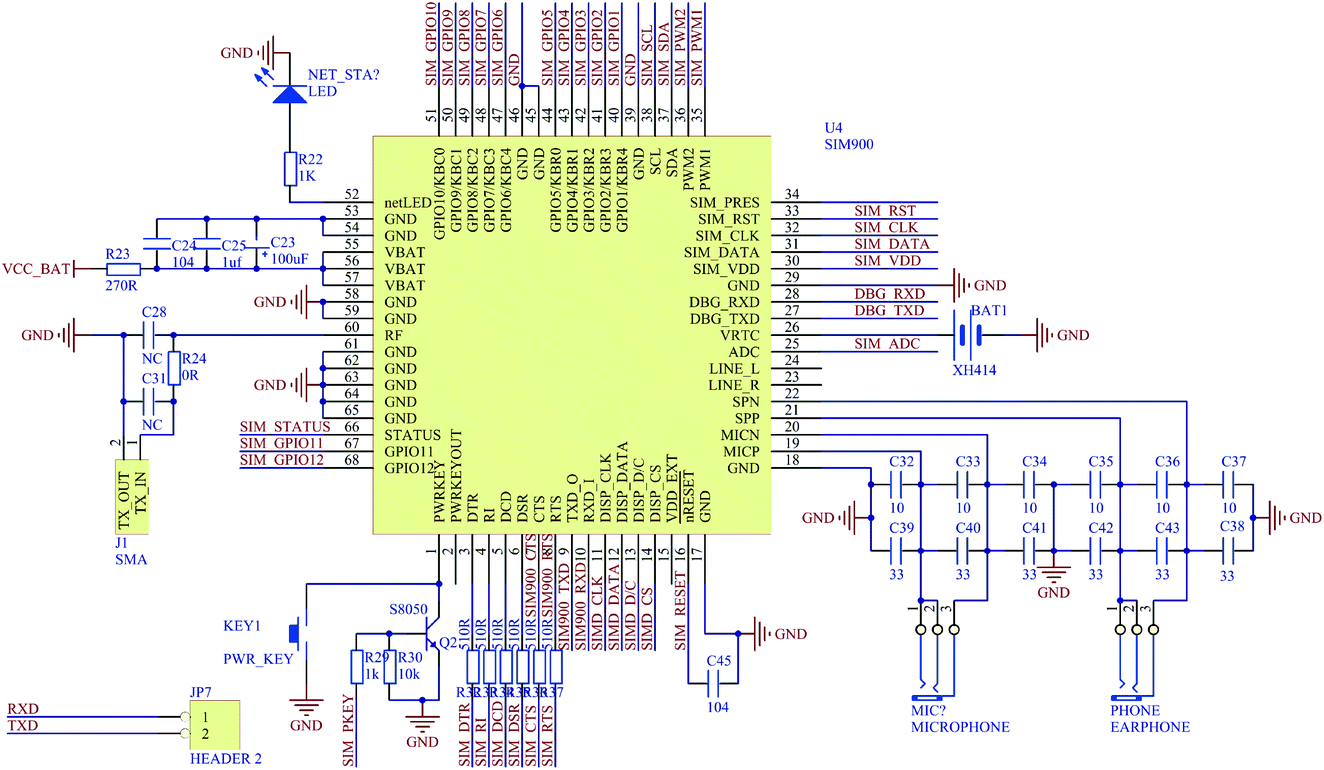The width and height of the screenshot is (1324, 770).
Task: Click resistor R30 10k symbol
Action: (389, 667)
